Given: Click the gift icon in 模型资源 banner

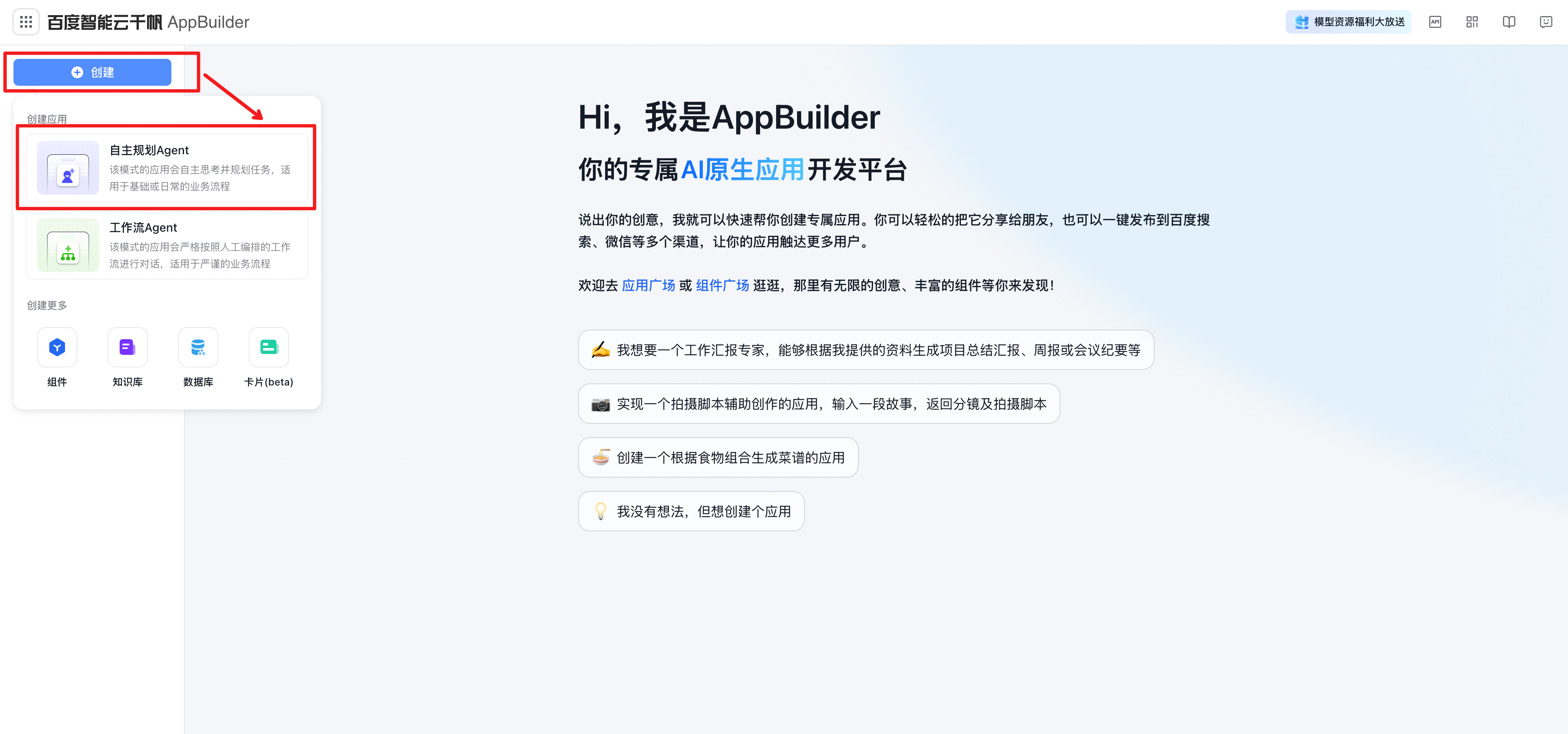Looking at the screenshot, I should 1302,22.
